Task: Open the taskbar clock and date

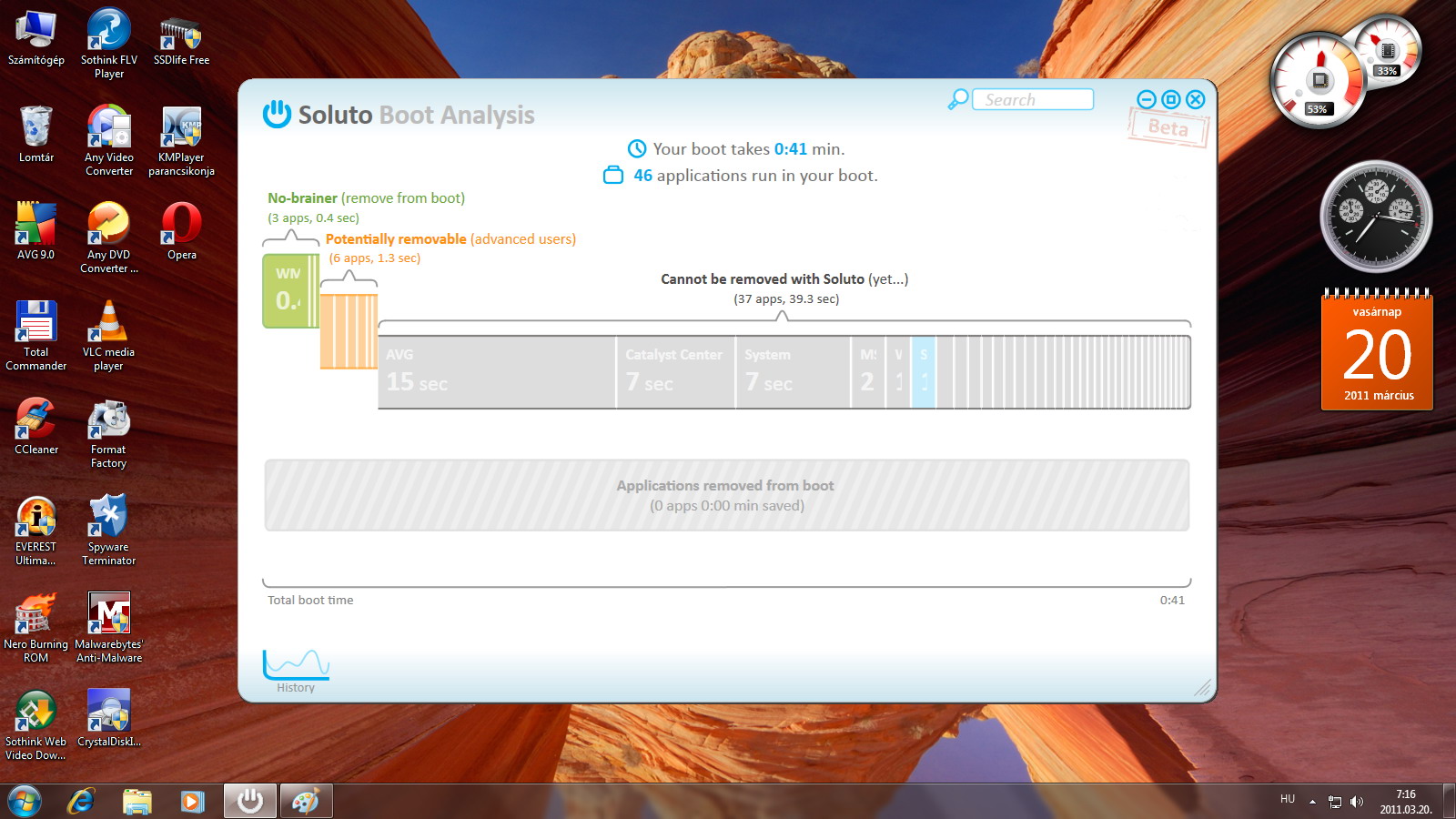Action: (1406, 802)
